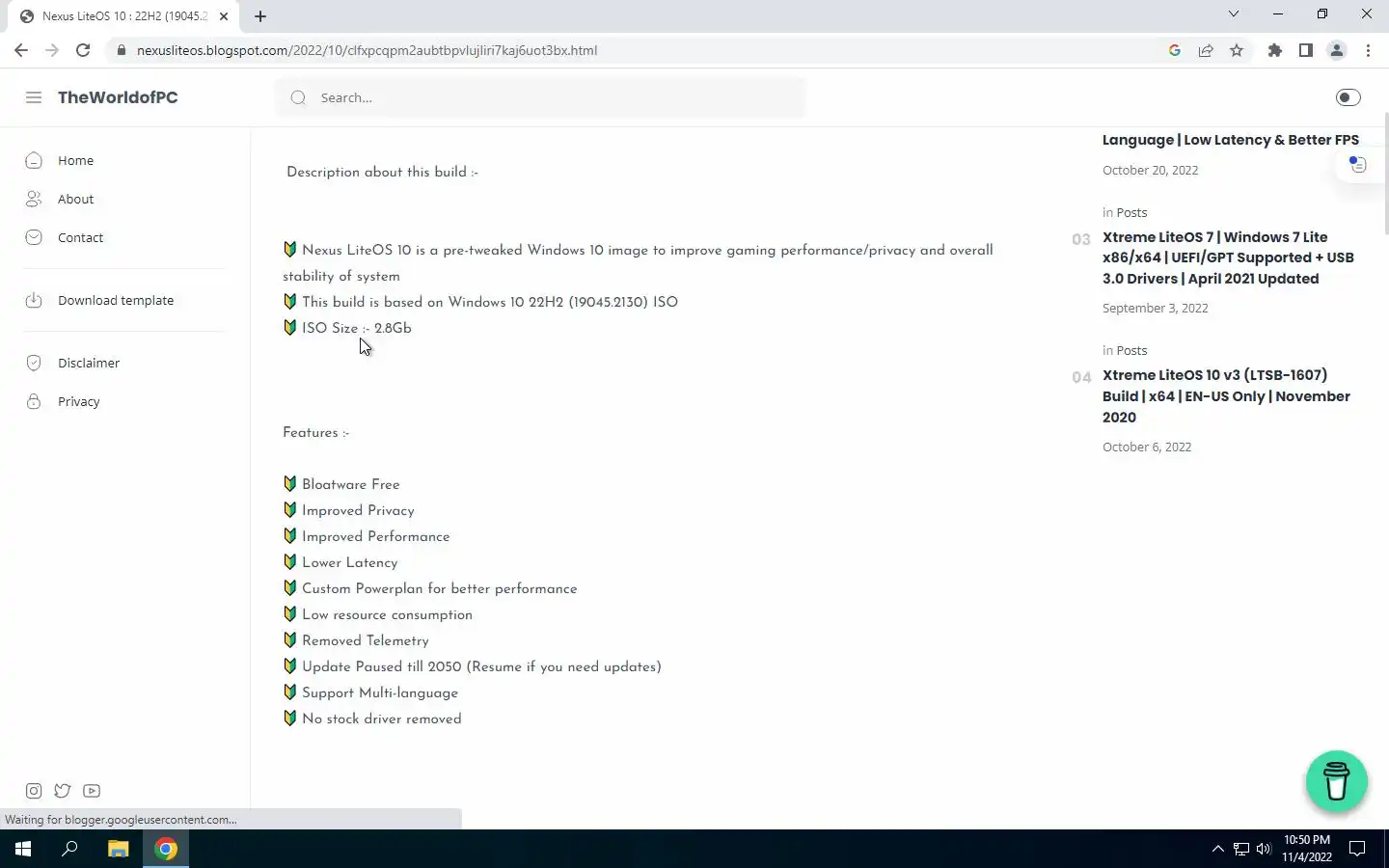The image size is (1389, 868).
Task: Click the page vertical scrollbar
Action: [x=1385, y=174]
